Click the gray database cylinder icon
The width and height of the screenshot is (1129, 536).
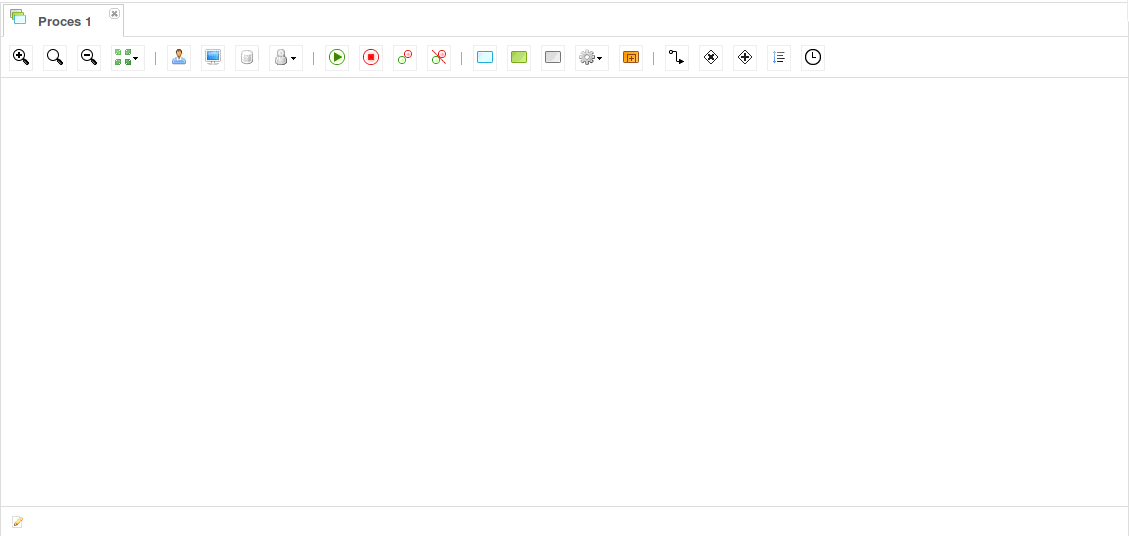pyautogui.click(x=247, y=58)
